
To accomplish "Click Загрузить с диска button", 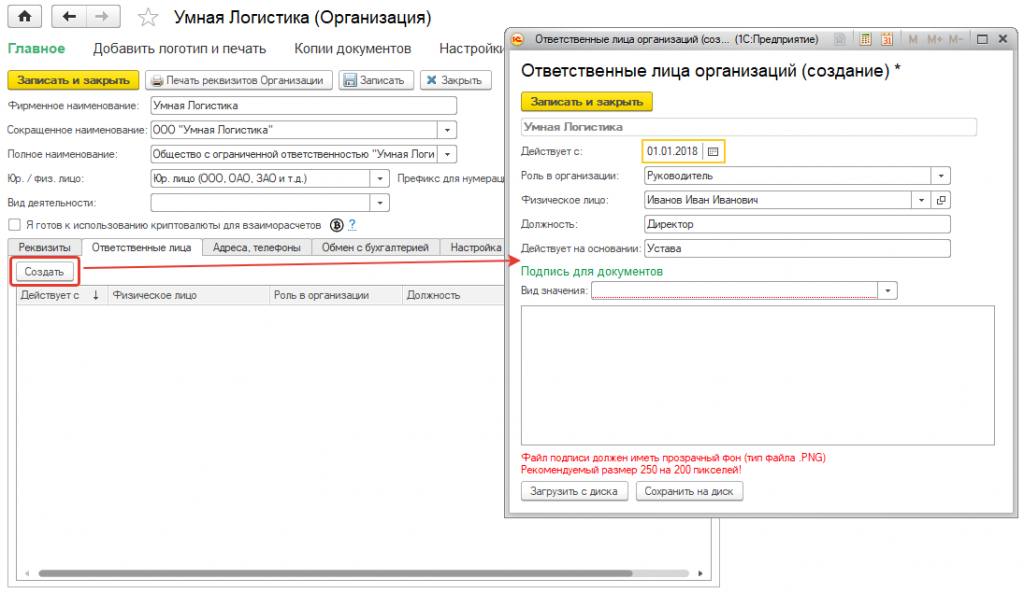I will point(574,491).
